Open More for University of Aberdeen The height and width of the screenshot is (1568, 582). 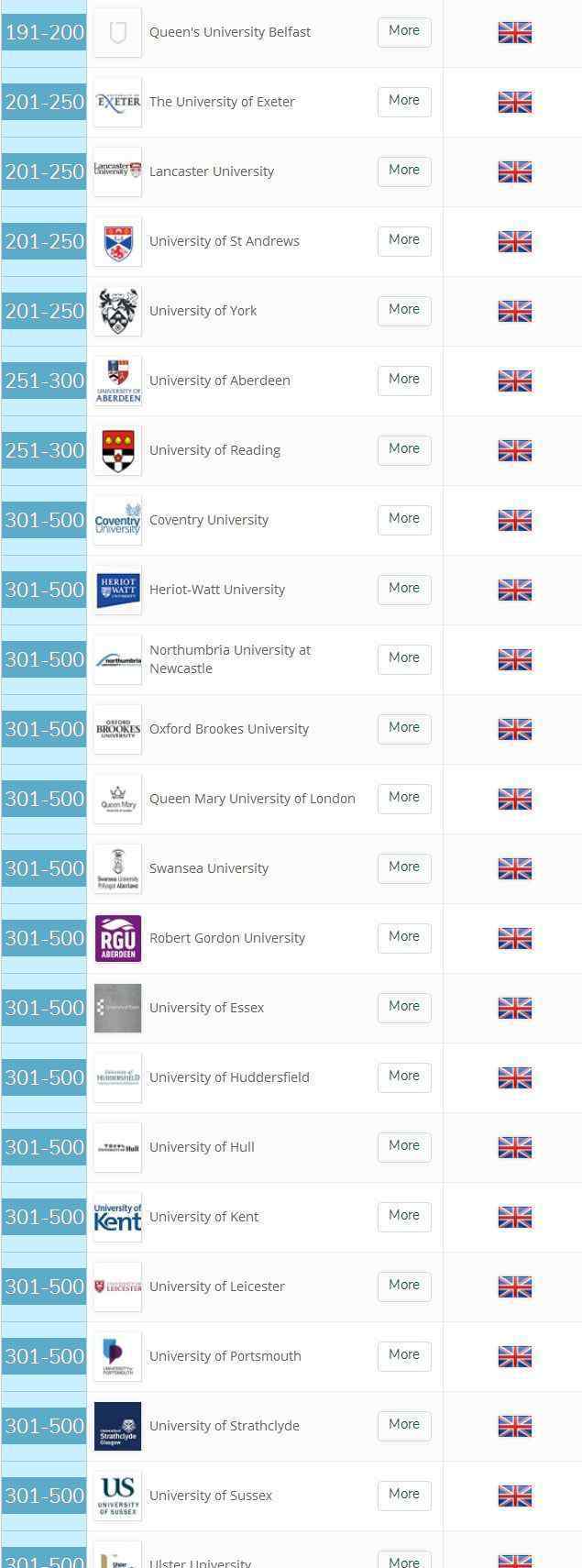pyautogui.click(x=404, y=380)
